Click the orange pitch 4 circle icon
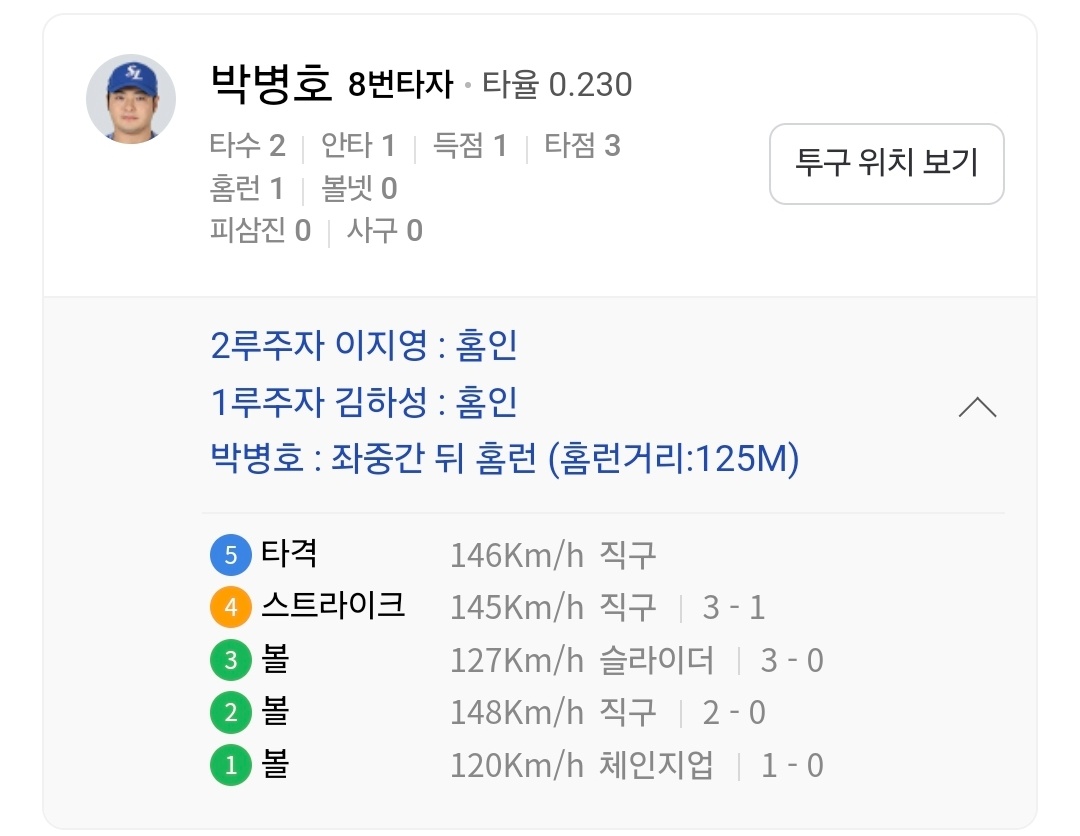The height and width of the screenshot is (836, 1080). pos(230,608)
